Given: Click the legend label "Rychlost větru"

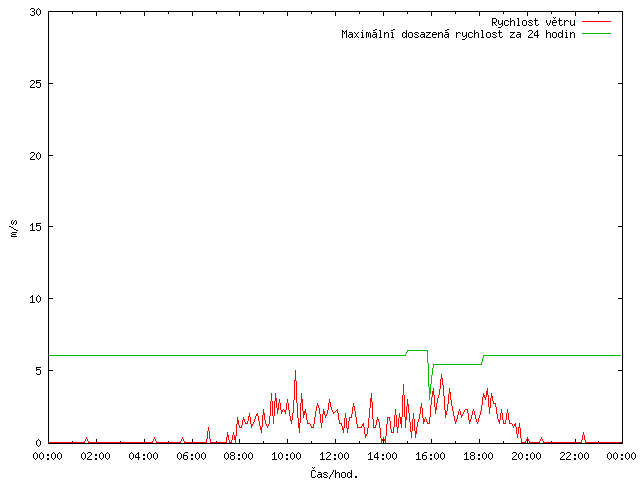Looking at the screenshot, I should click(x=533, y=22).
